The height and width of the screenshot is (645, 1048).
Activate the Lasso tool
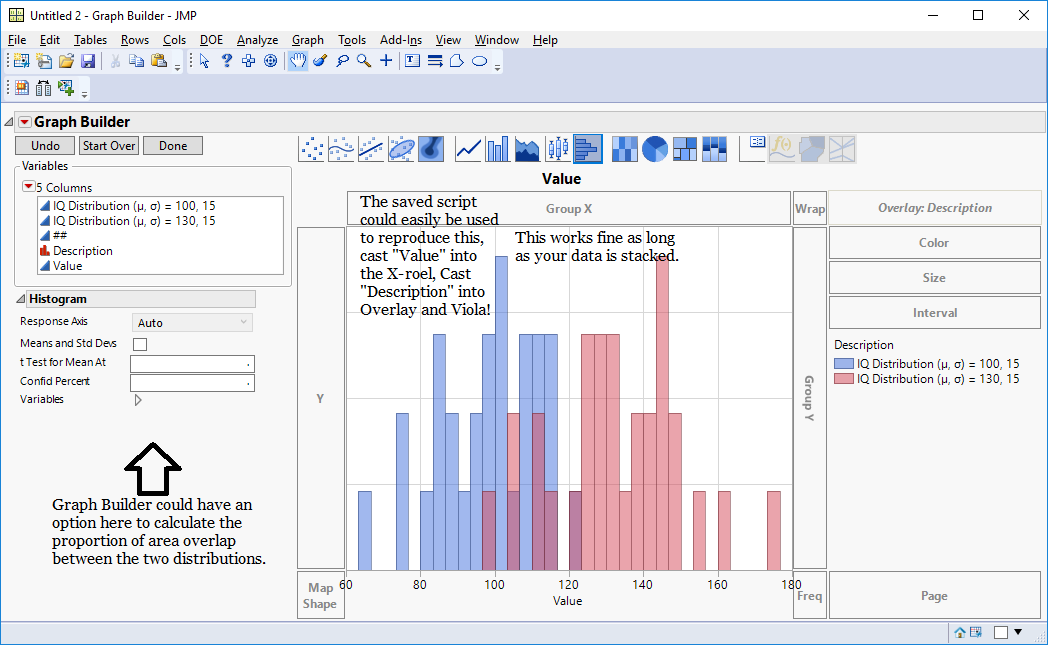(341, 61)
